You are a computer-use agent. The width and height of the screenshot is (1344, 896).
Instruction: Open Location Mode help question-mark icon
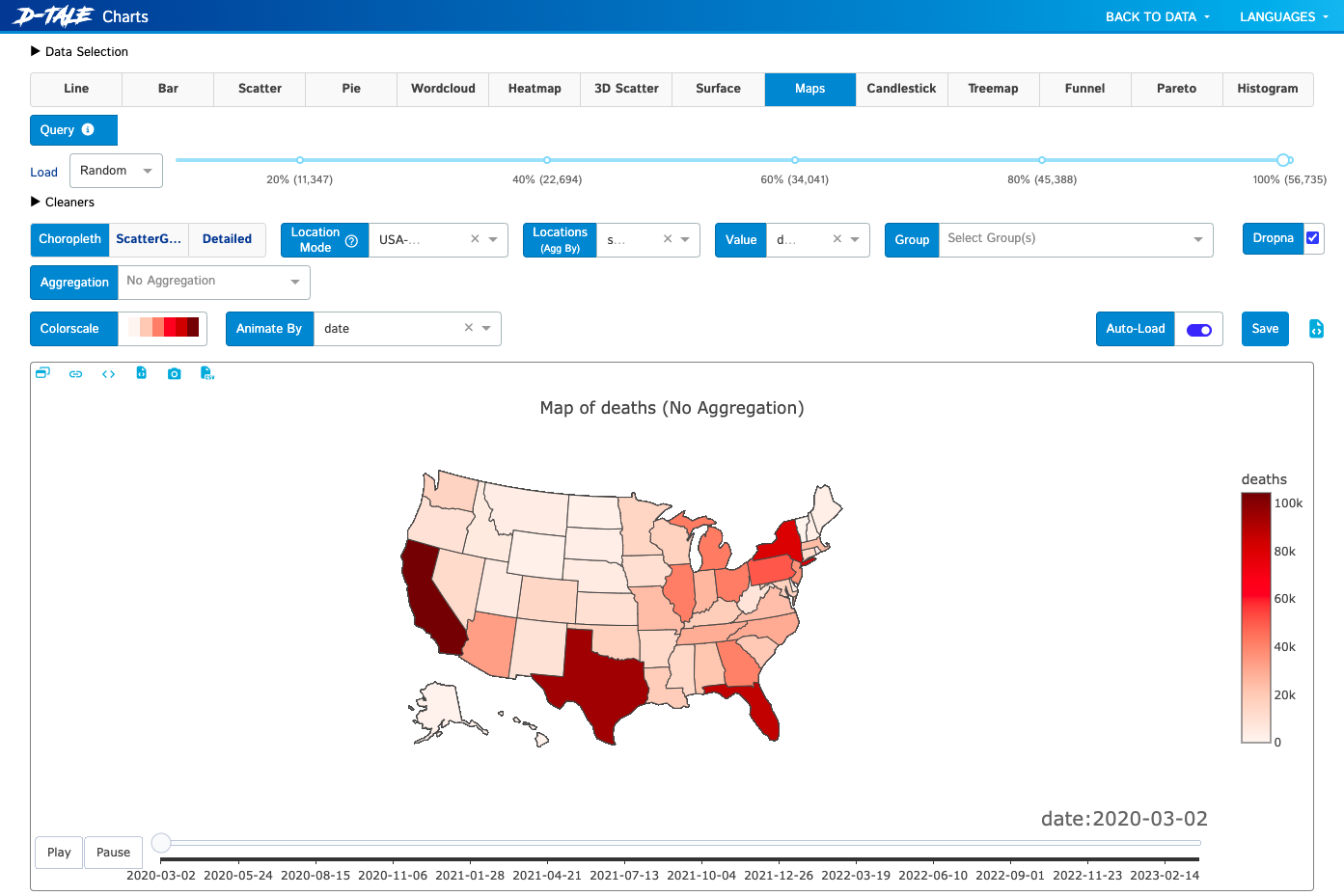[351, 241]
